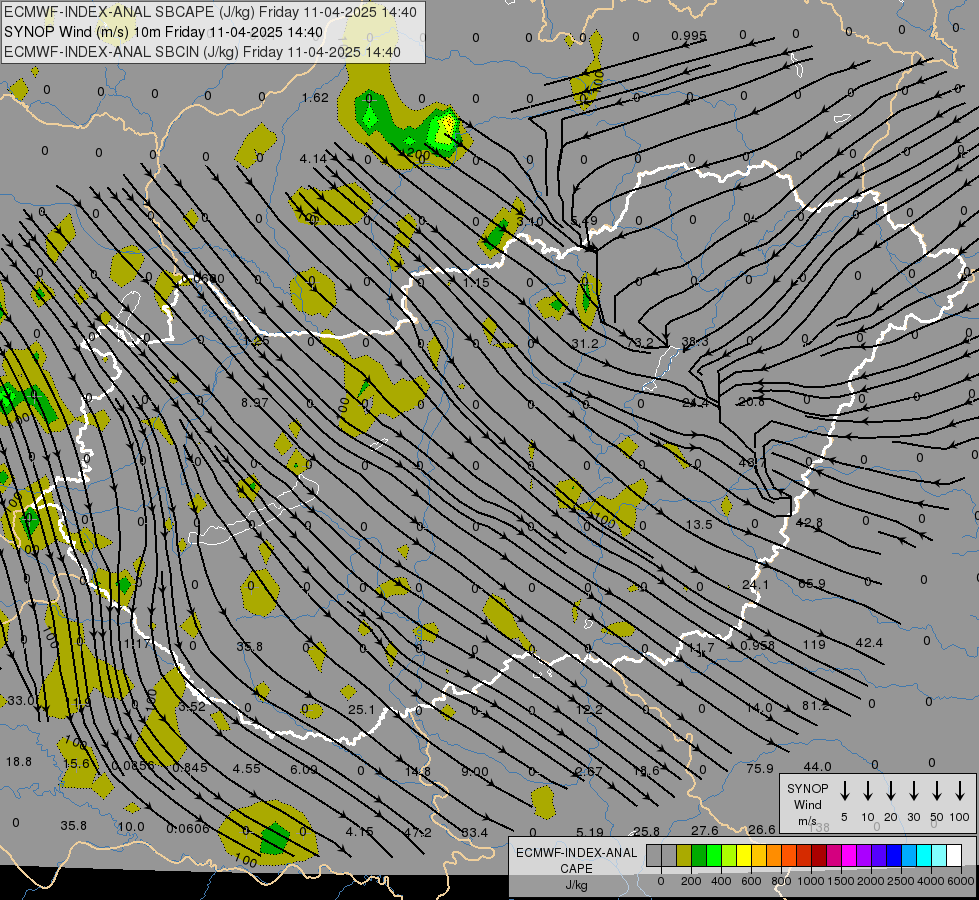Click the map value '83.4'
This screenshot has height=900, width=979.
475,833
